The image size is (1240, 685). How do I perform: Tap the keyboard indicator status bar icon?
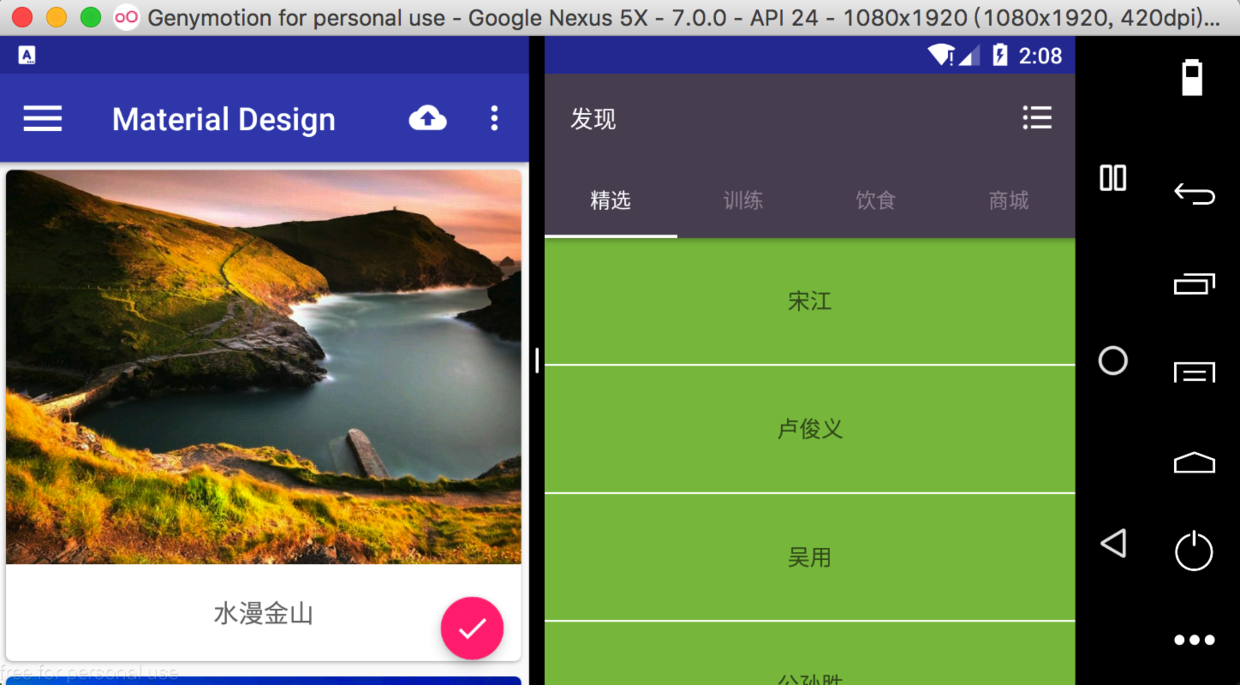(27, 55)
